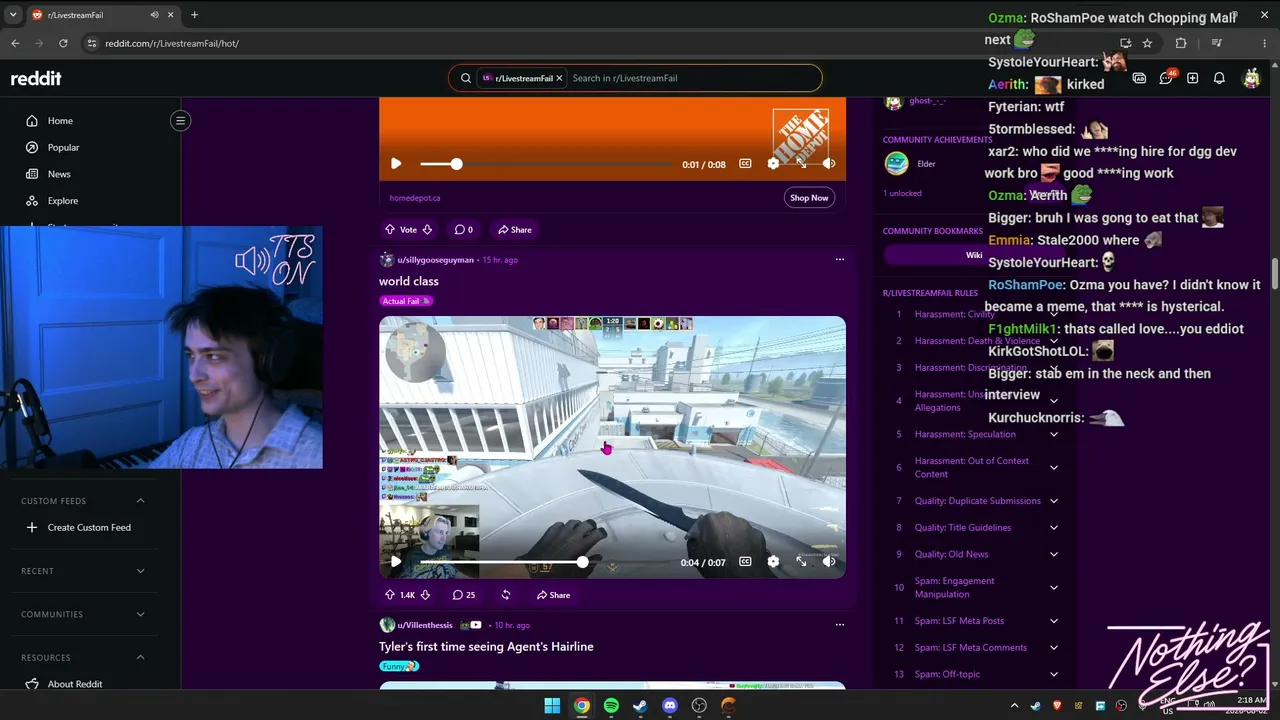This screenshot has height=720, width=1280.
Task: Open u/sillygooseguyman profile
Action: pos(435,260)
